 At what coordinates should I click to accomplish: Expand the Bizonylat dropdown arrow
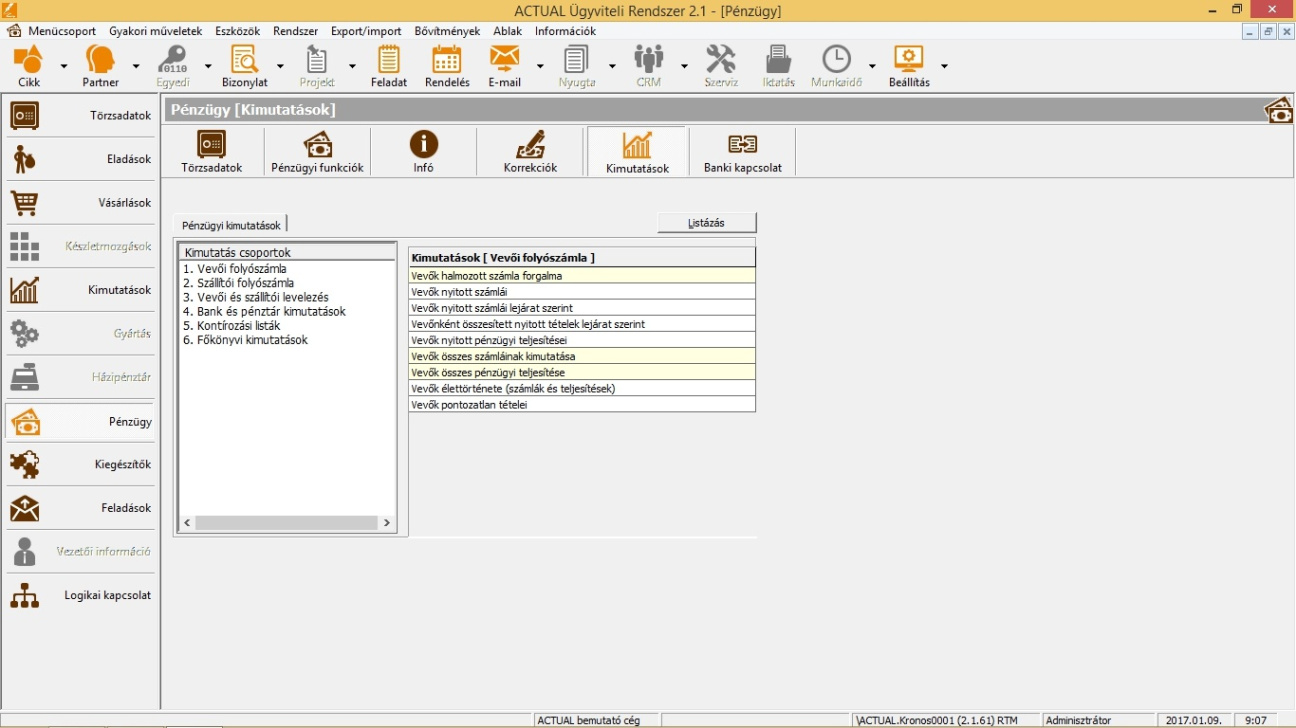coord(280,66)
